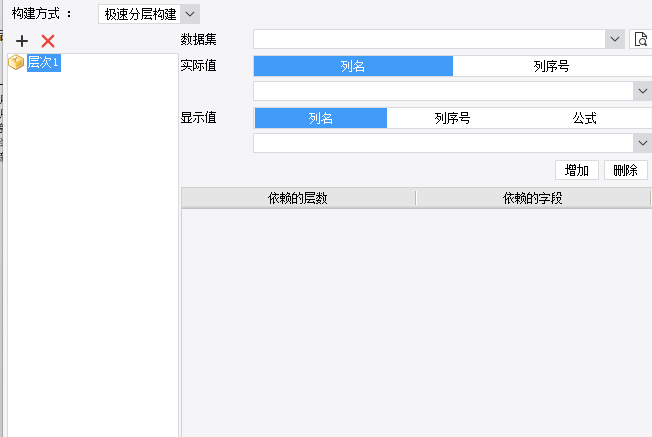
Task: Expand the 显示值 column dropdown arrow
Action: (642, 143)
